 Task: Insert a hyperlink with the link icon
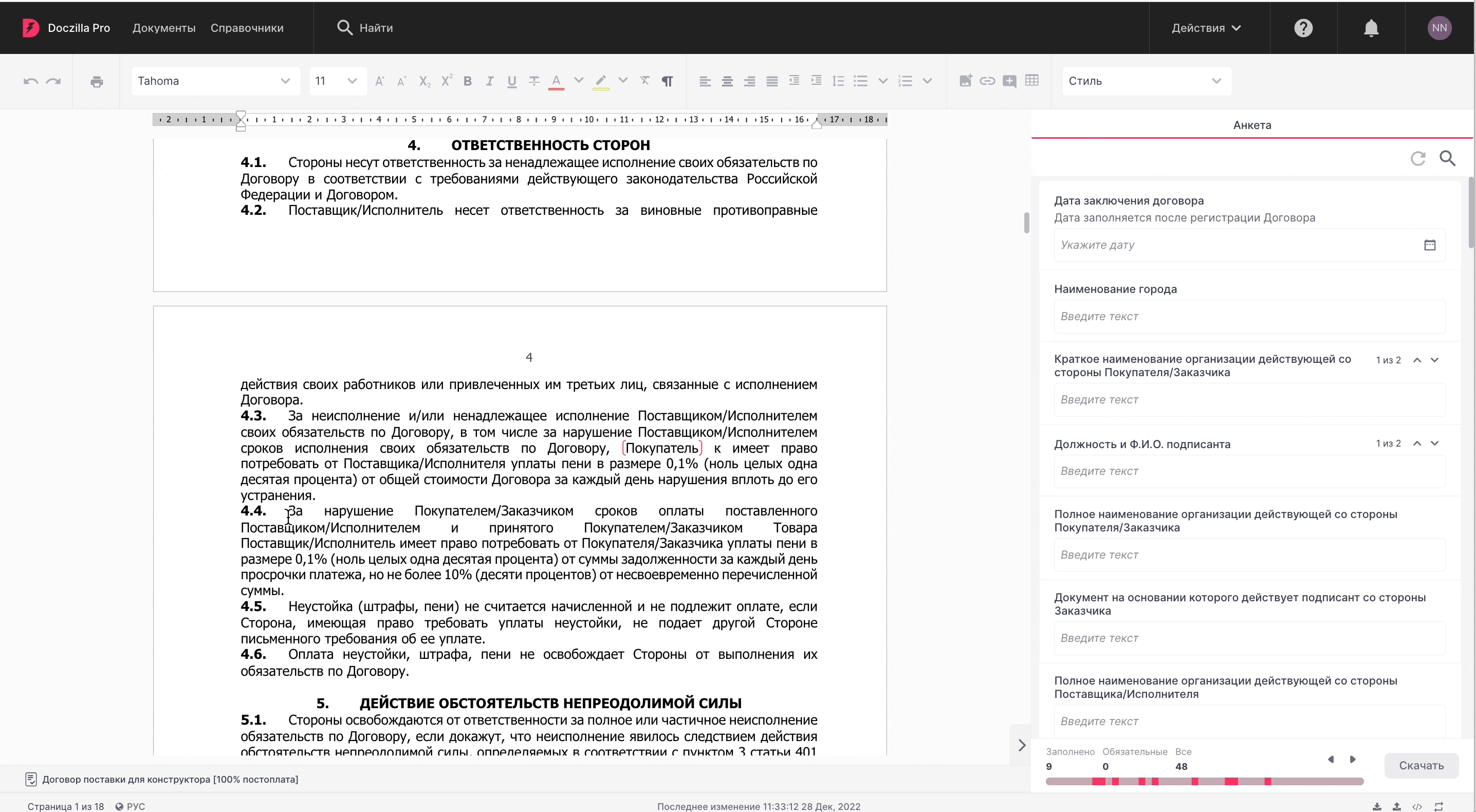coord(987,81)
